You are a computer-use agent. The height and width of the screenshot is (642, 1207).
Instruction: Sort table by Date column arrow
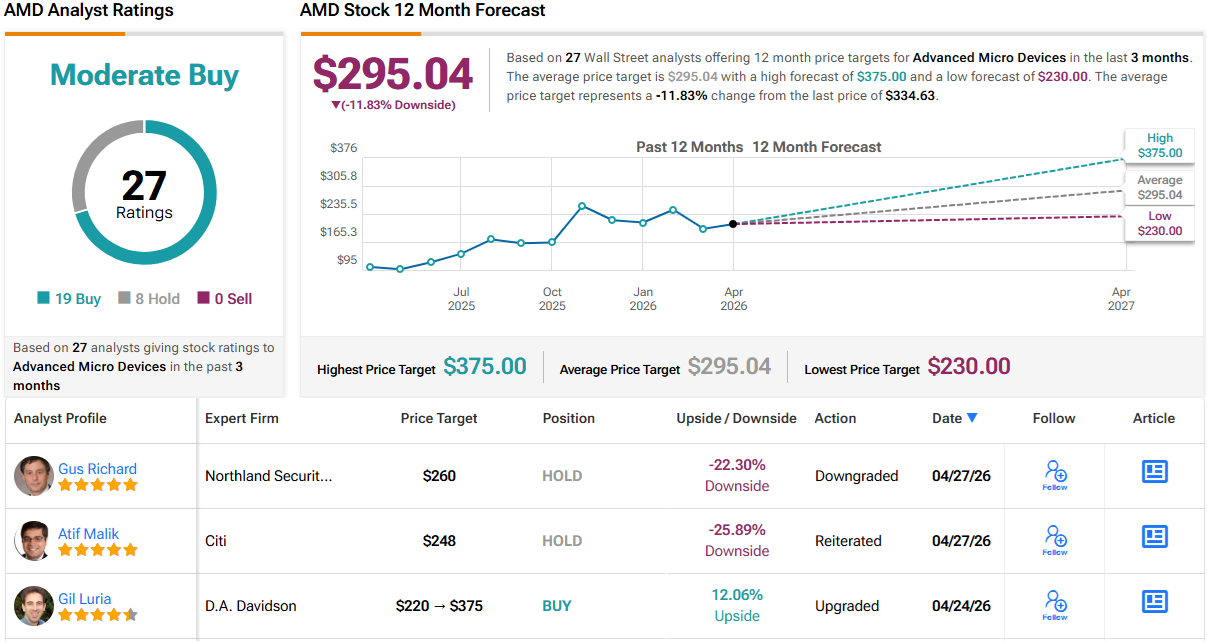pos(972,419)
